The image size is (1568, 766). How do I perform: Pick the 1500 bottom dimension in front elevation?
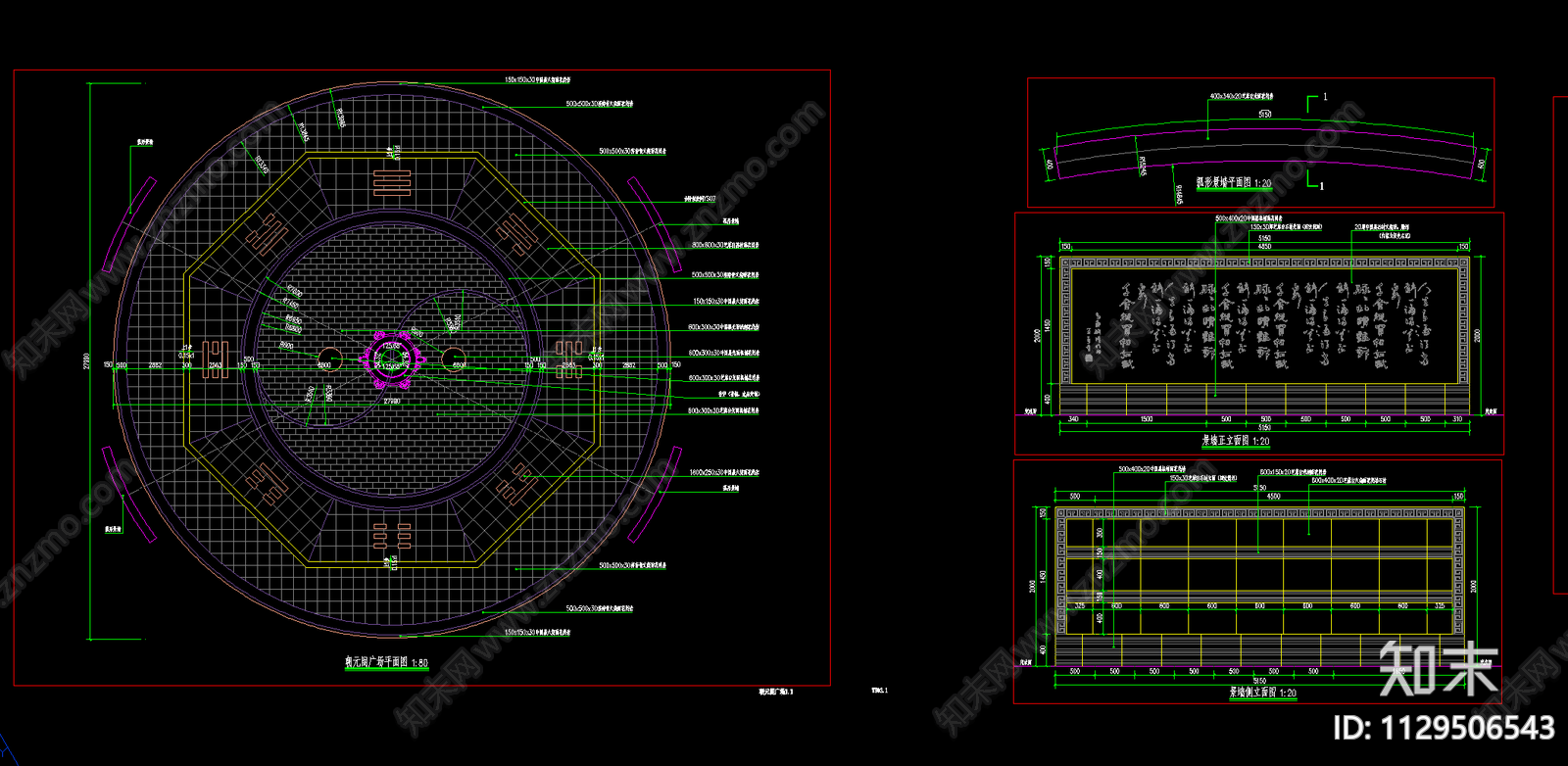[x=1147, y=419]
